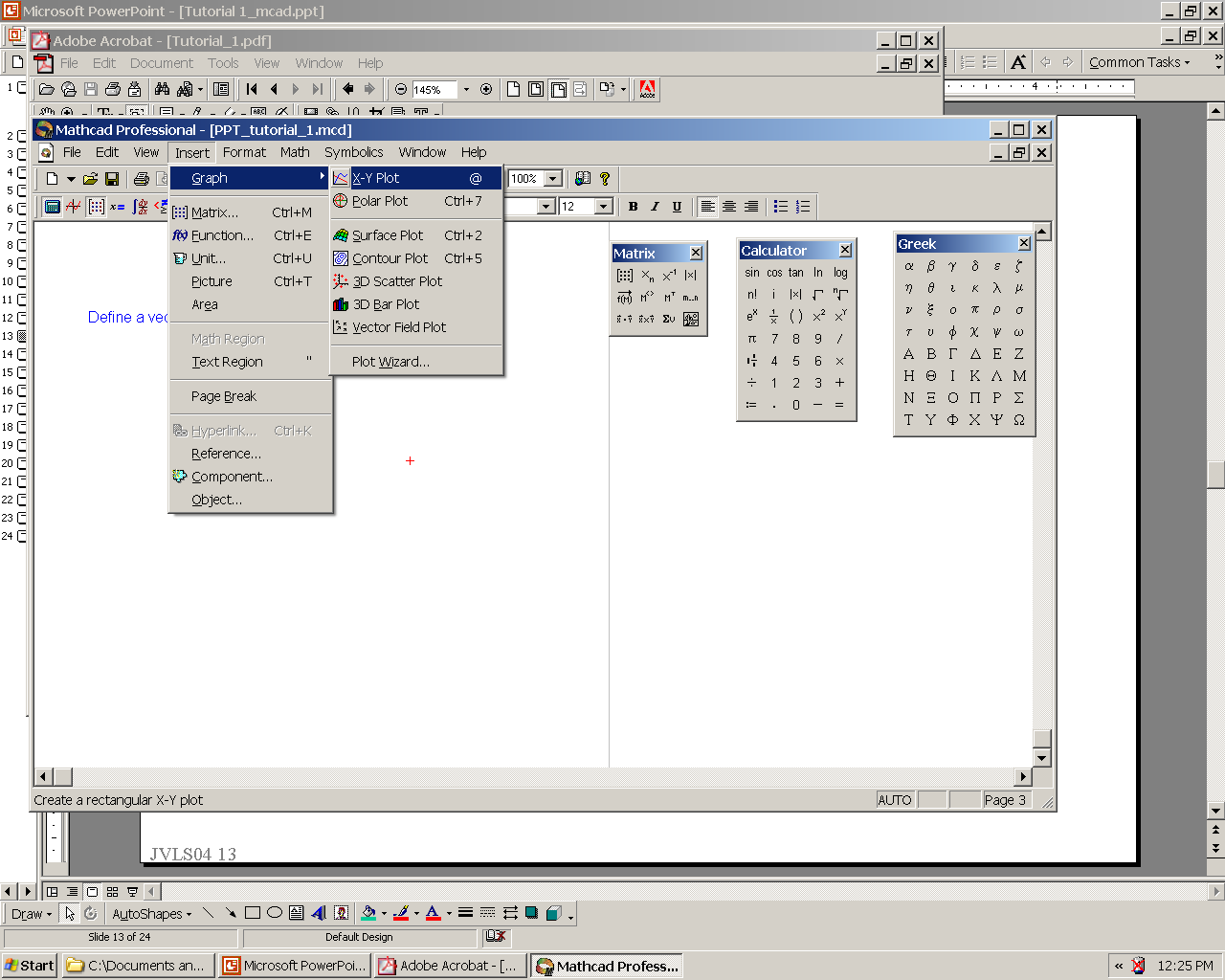The height and width of the screenshot is (980, 1225).
Task: Click capital Omega in Greek palette
Action: coord(1019,420)
